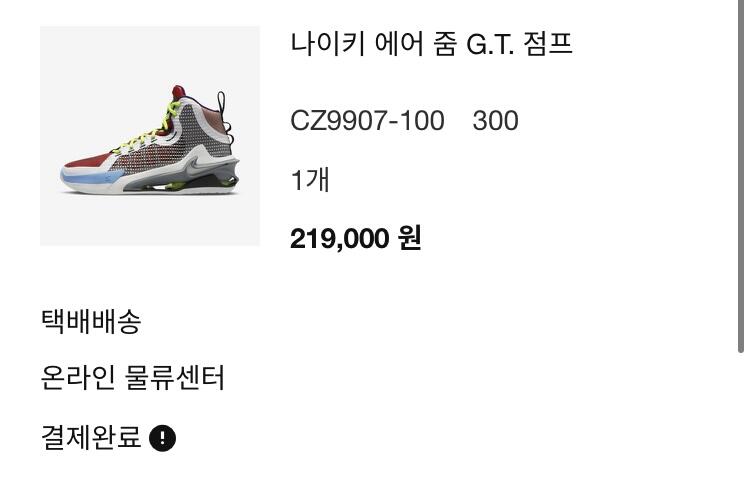Click the 결제완료 payment status text
This screenshot has width=750, height=486.
click(x=91, y=437)
